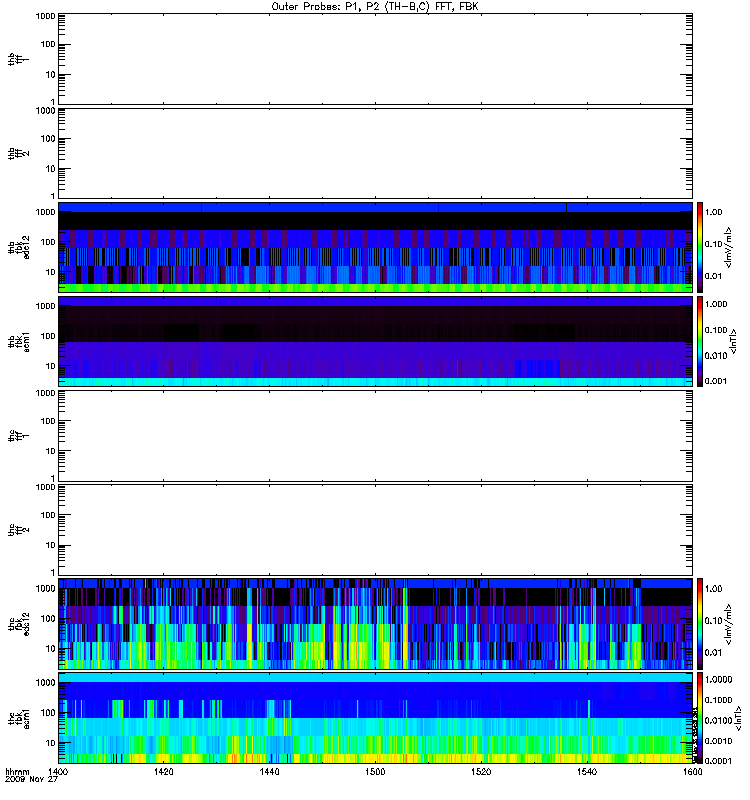This screenshot has height=800, width=750.
Task: Click the "0.0100" color bar value
Action: coord(718,720)
